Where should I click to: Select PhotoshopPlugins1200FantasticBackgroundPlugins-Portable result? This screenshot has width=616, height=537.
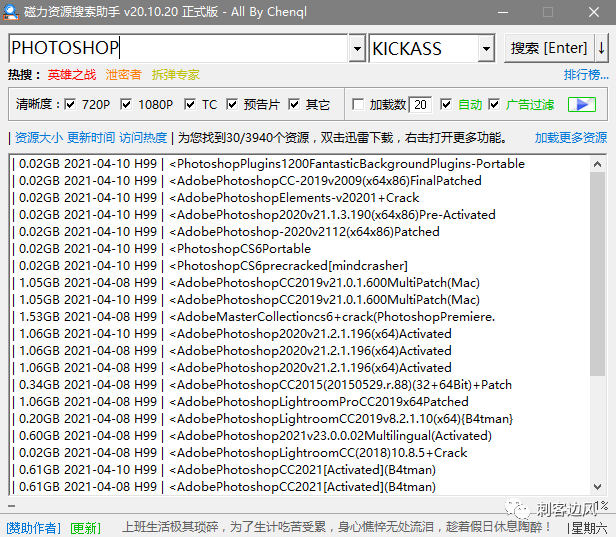click(301, 164)
